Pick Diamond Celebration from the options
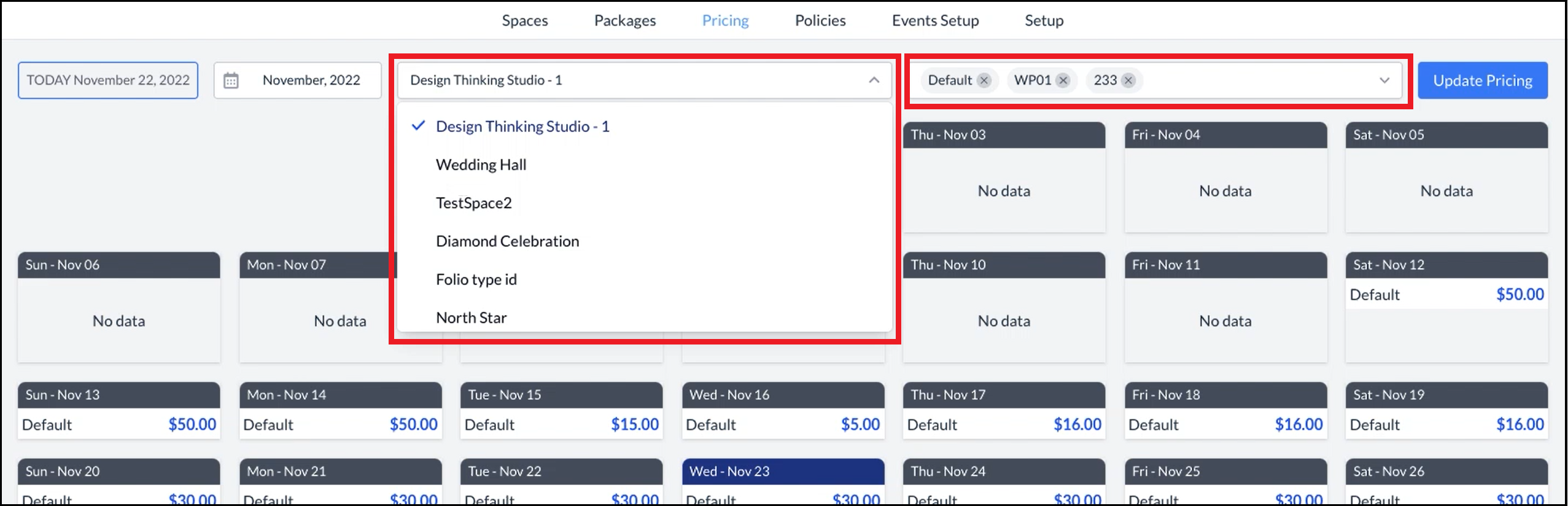 pos(507,241)
